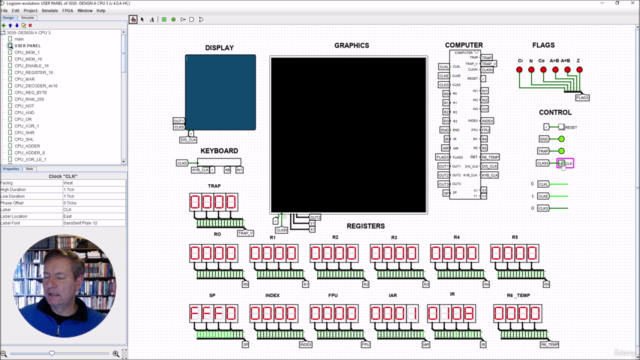Screen dimensions: 640x360
Task: Click the TRAP green LED indicator
Action: (562, 151)
